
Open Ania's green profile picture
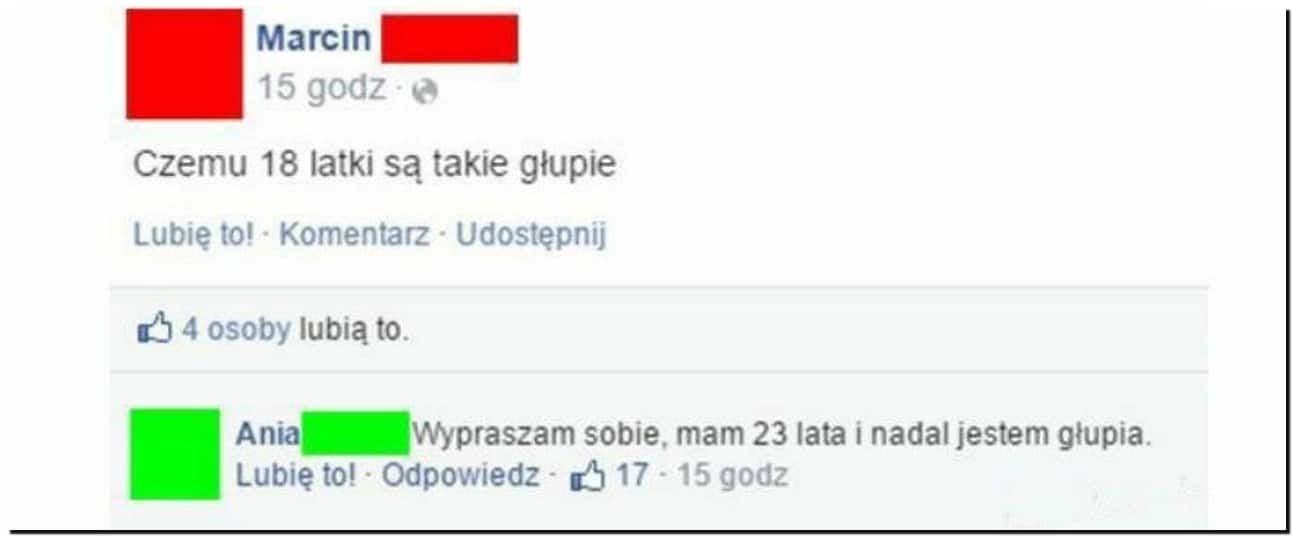[175, 454]
